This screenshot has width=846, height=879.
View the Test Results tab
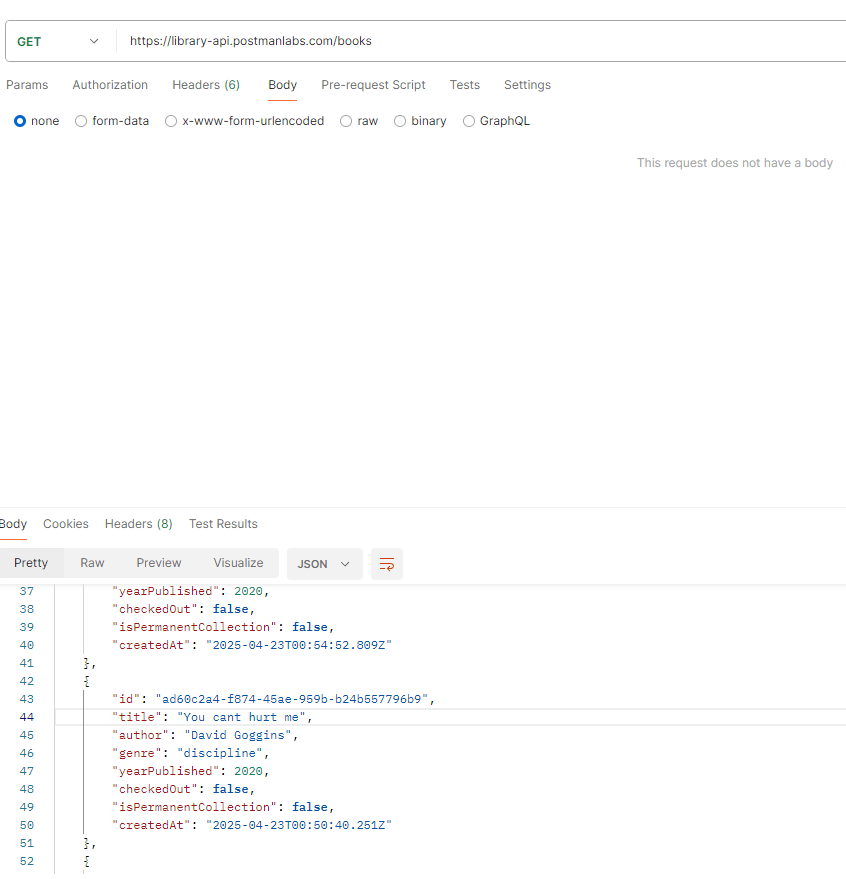pos(223,524)
